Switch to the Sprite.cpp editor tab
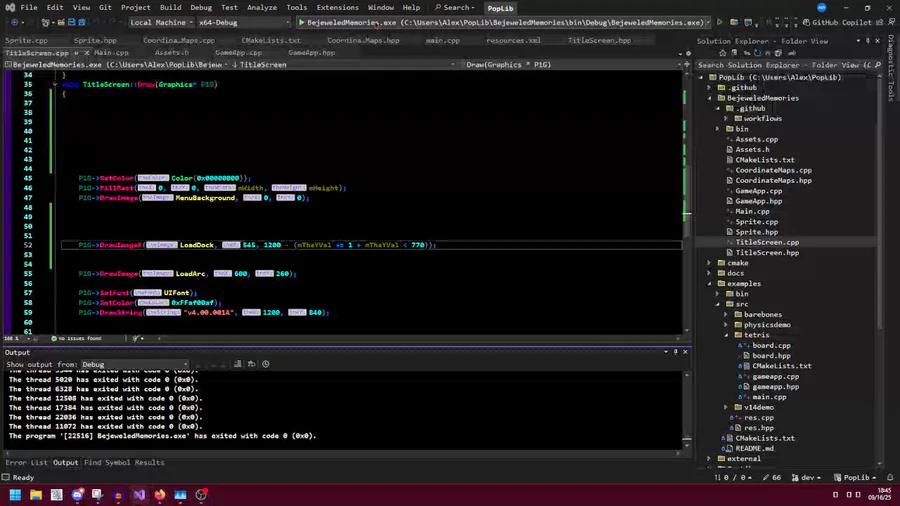Screen dimensions: 900x506 pyautogui.click(x=26, y=41)
